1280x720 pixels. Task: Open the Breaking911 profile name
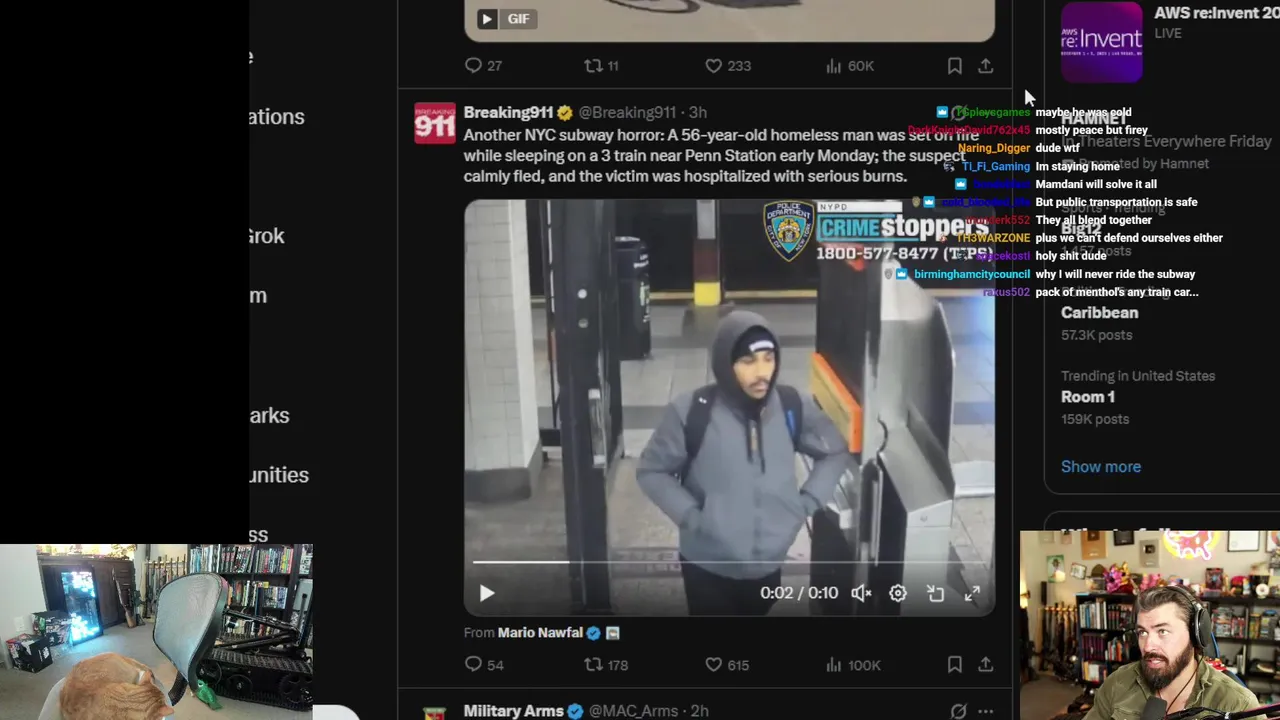pyautogui.click(x=508, y=112)
